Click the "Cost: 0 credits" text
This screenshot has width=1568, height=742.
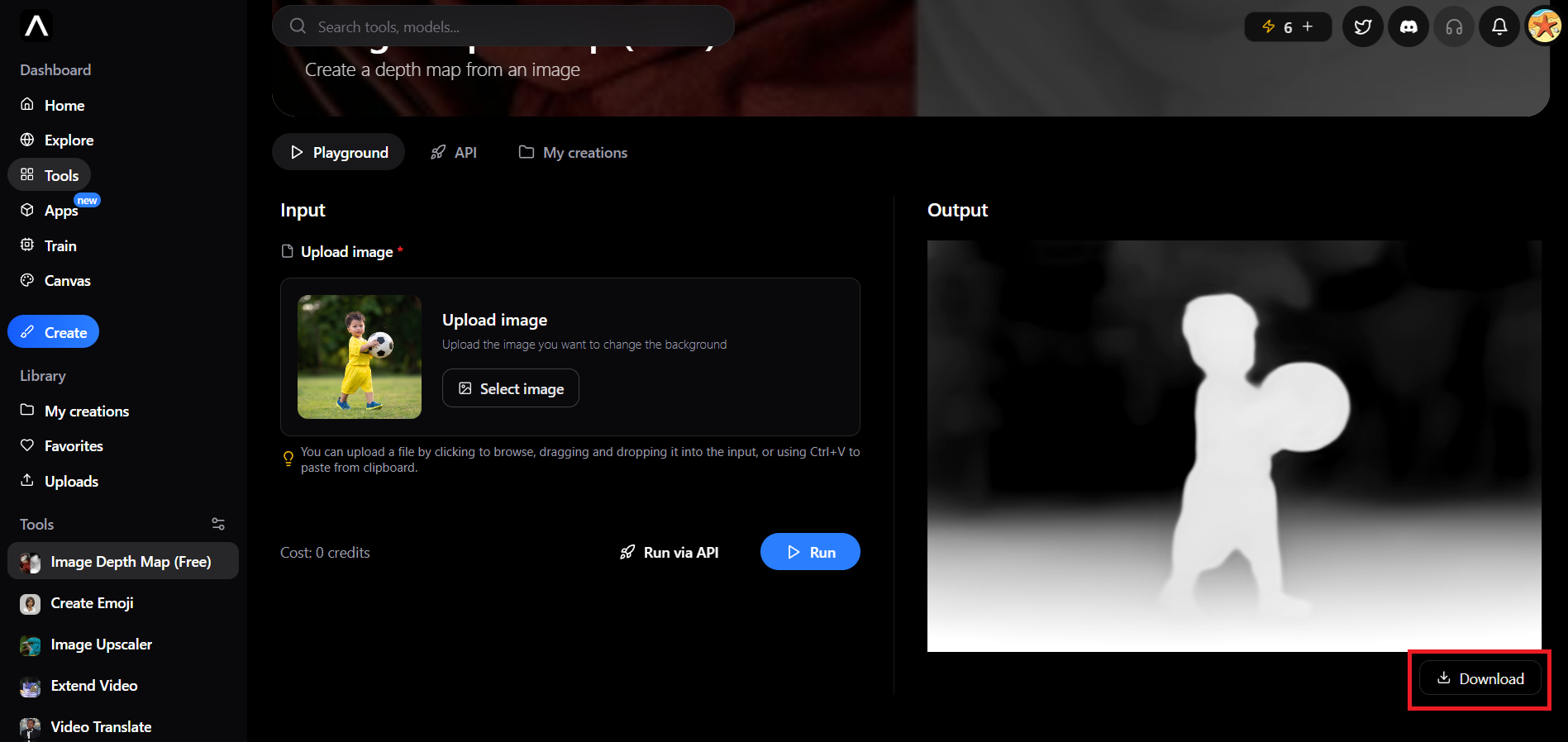325,553
